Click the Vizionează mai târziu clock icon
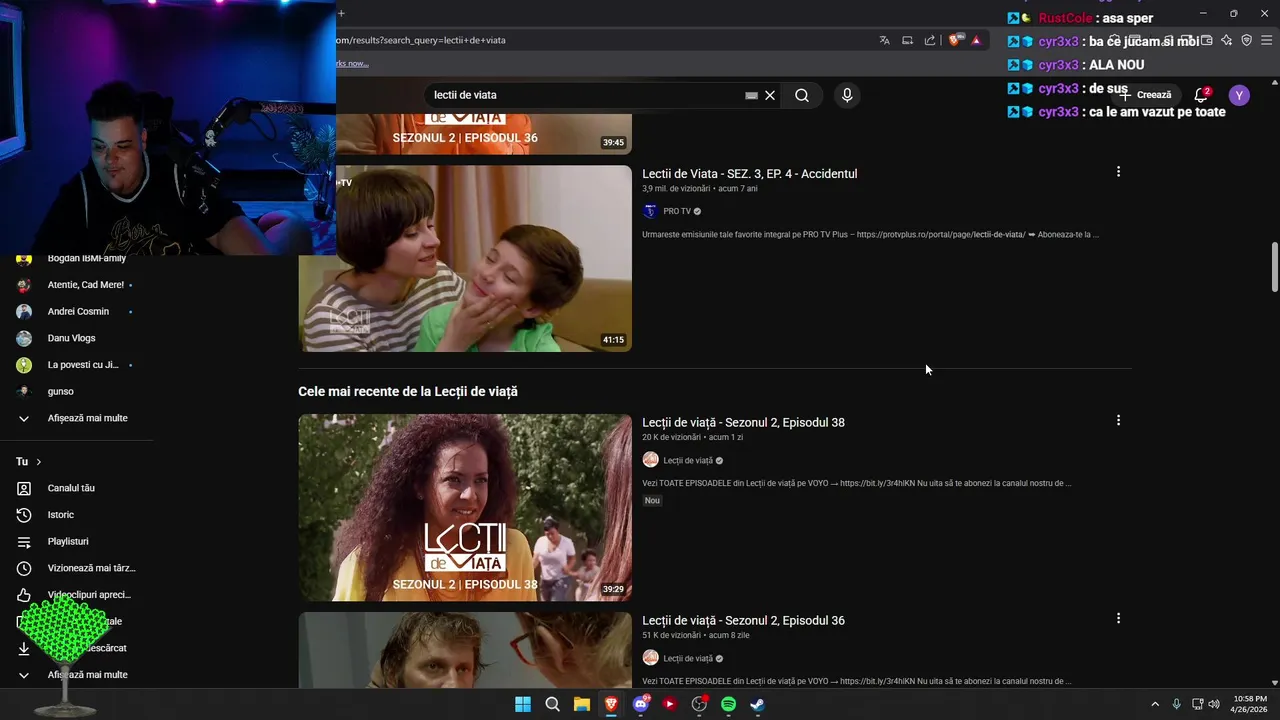Viewport: 1280px width, 720px height. tap(24, 568)
